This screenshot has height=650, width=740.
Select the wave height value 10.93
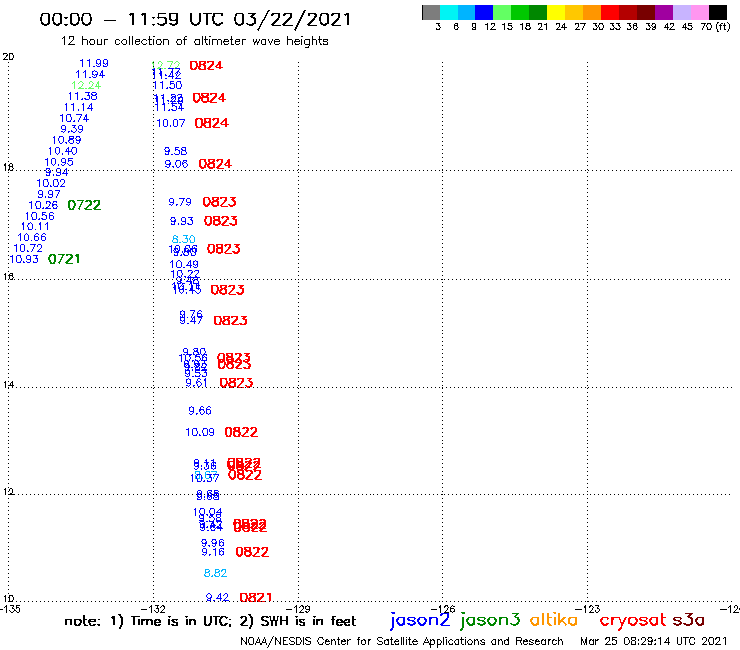[24, 259]
